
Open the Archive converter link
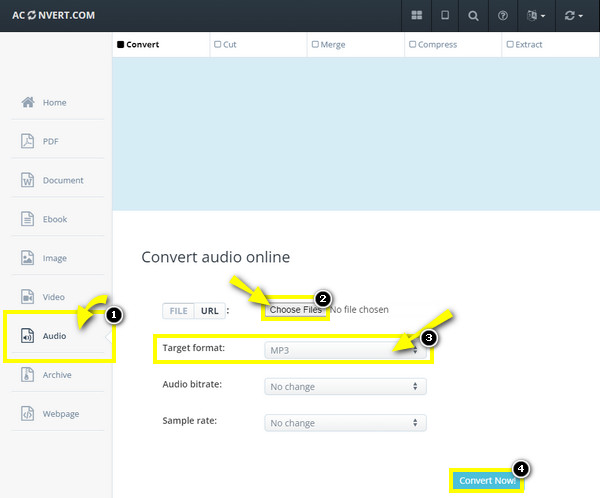(57, 375)
